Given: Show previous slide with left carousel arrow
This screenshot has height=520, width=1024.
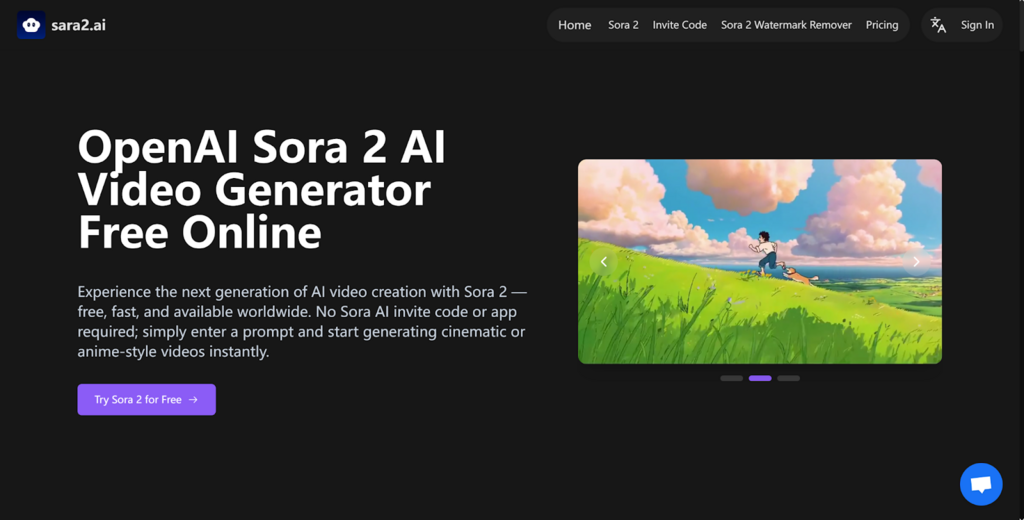Looking at the screenshot, I should pyautogui.click(x=604, y=262).
